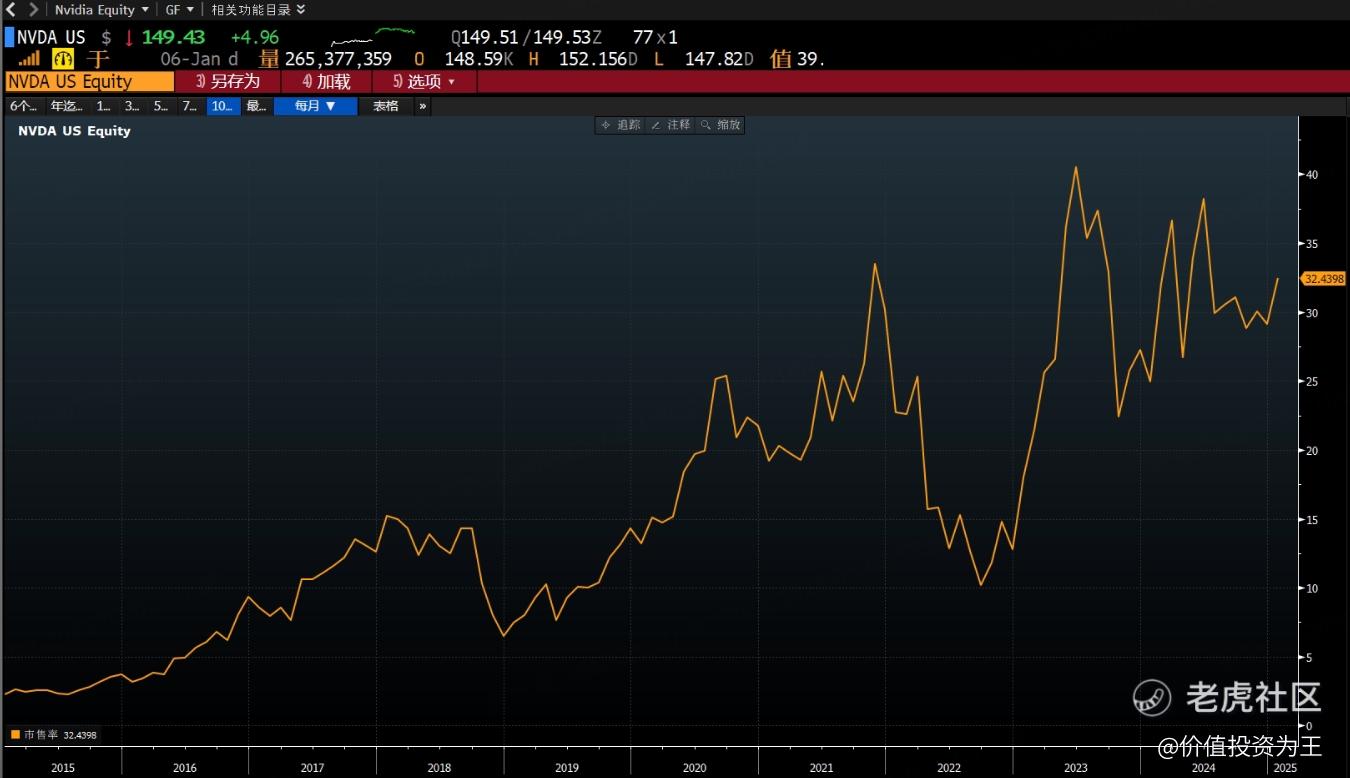
Task: Click the 注释 annotate tool
Action: (x=670, y=125)
